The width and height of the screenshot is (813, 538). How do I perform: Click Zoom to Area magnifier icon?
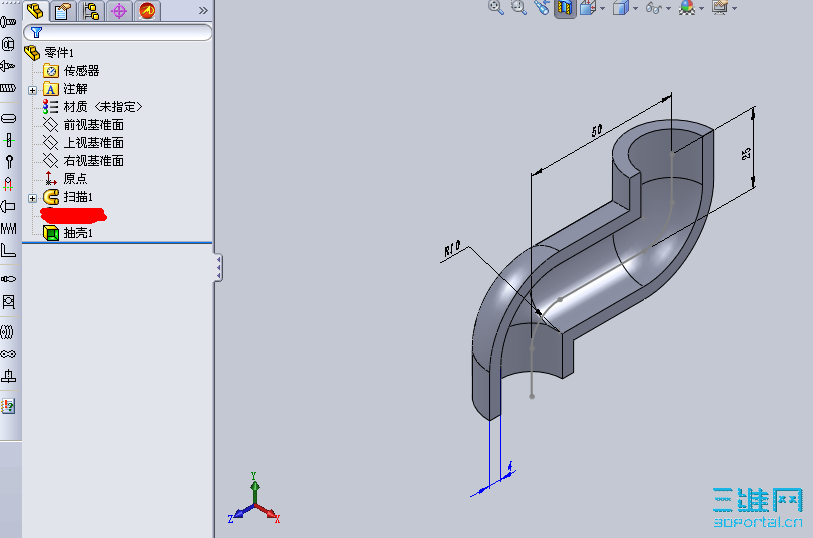518,7
